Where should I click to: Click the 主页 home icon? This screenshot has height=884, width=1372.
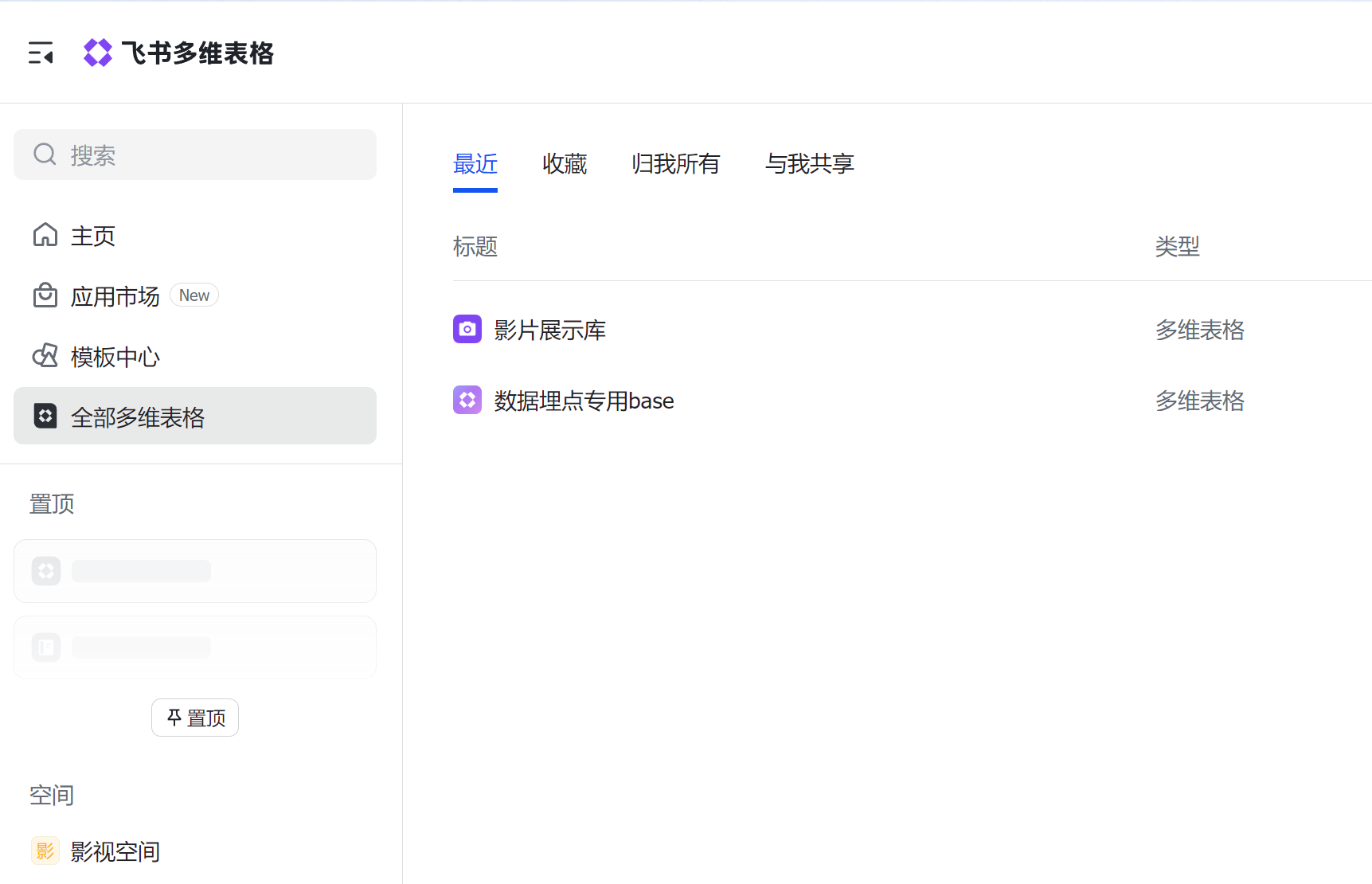[x=45, y=235]
